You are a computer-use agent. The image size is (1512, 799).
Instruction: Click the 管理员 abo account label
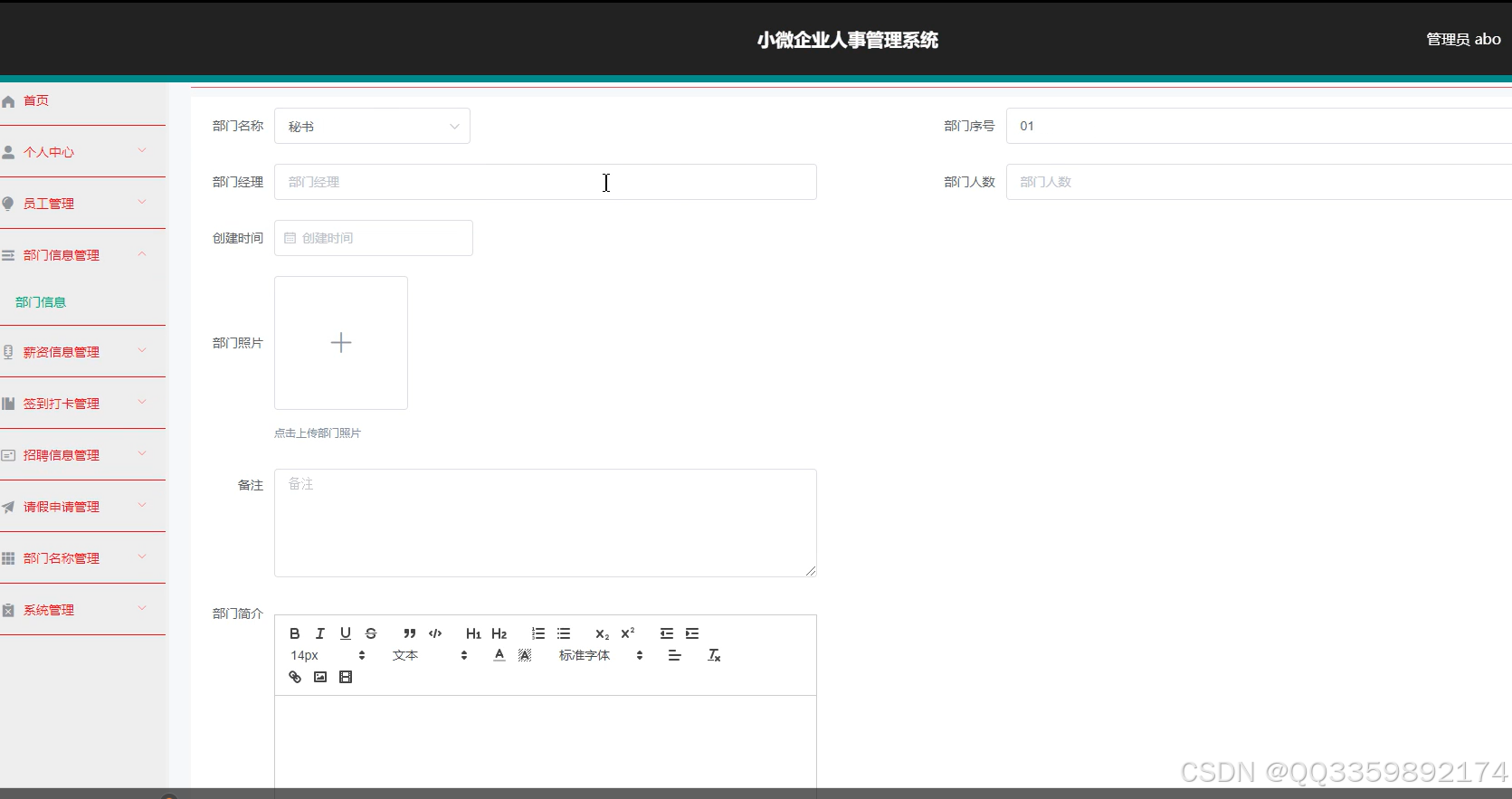pos(1463,39)
